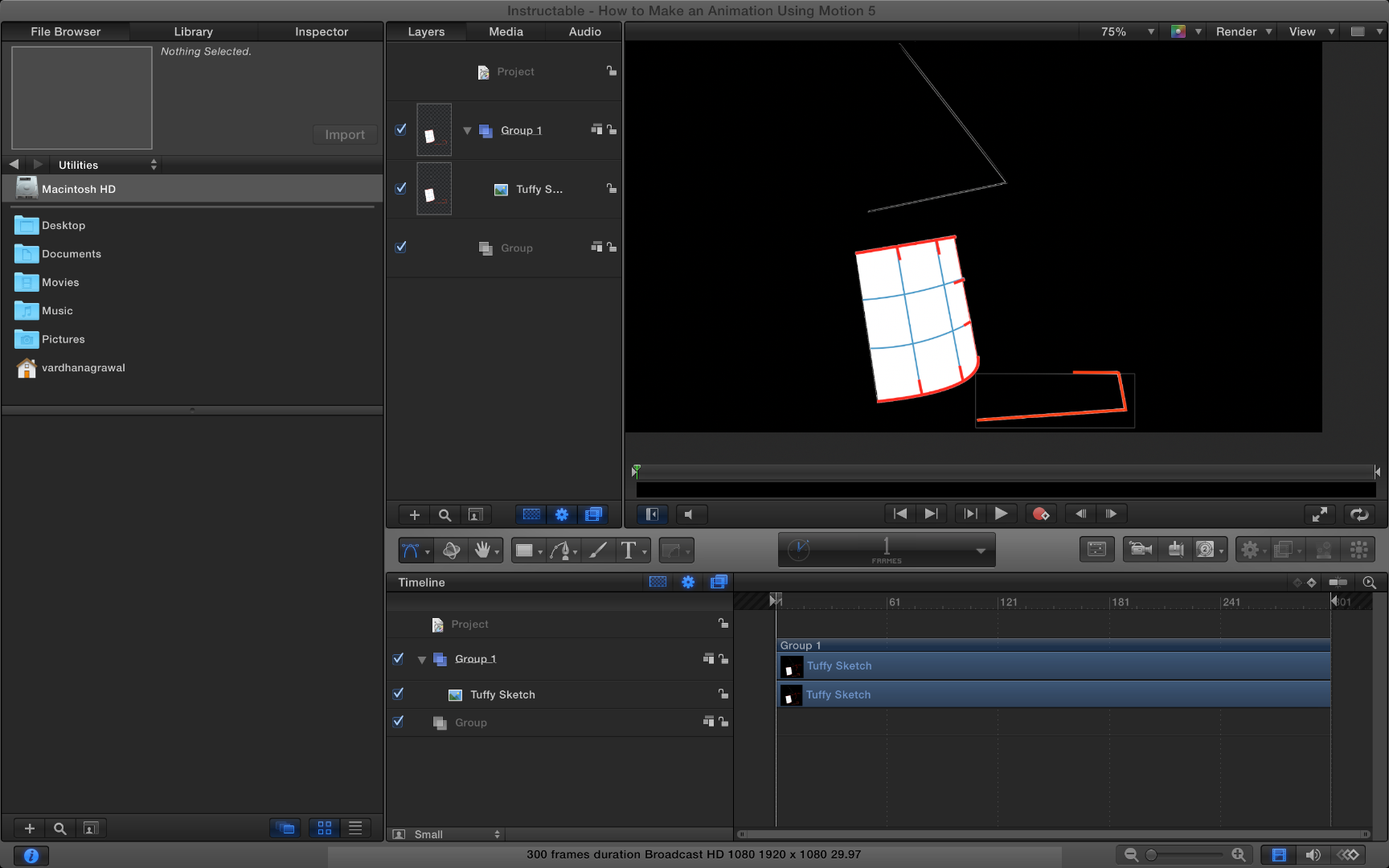Uncheck Group 1 in Timeline list
Image resolution: width=1389 pixels, height=868 pixels.
pyautogui.click(x=398, y=658)
